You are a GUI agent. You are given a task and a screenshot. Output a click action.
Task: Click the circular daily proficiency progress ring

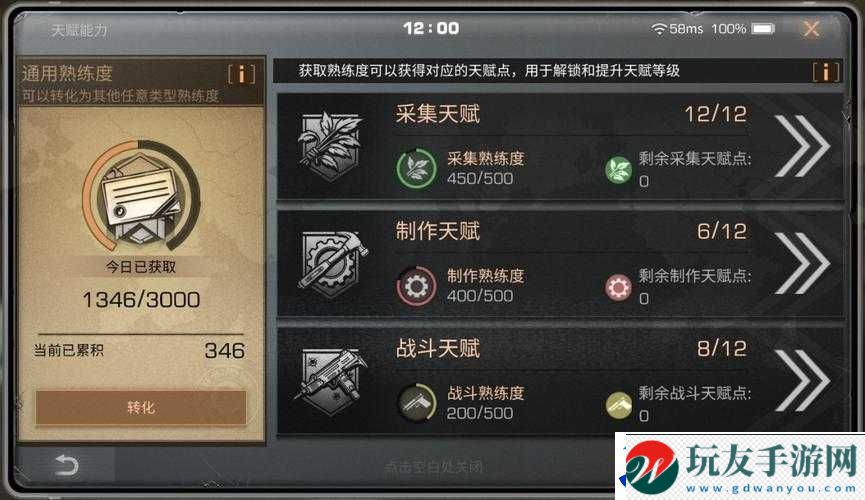pyautogui.click(x=141, y=196)
